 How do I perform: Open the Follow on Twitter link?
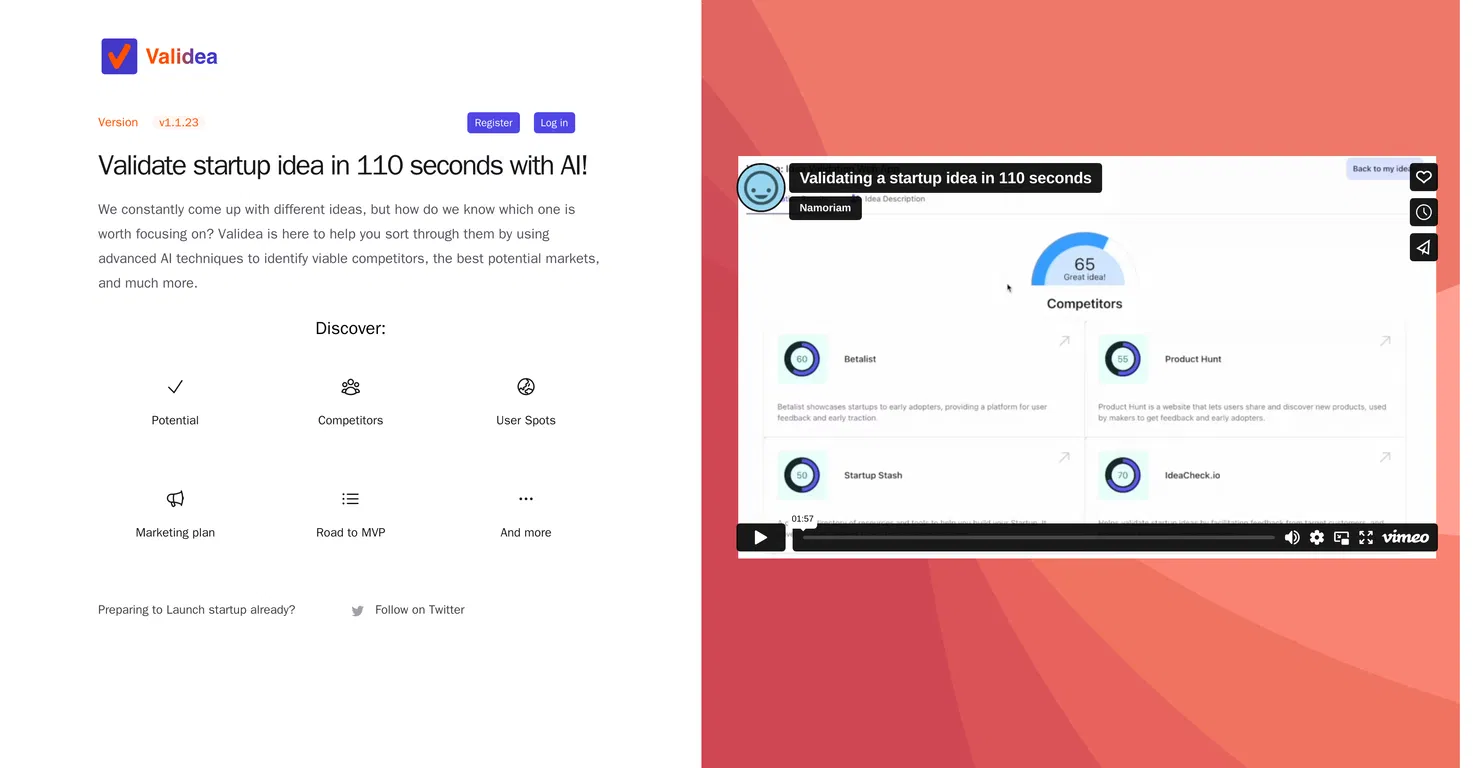click(x=420, y=610)
